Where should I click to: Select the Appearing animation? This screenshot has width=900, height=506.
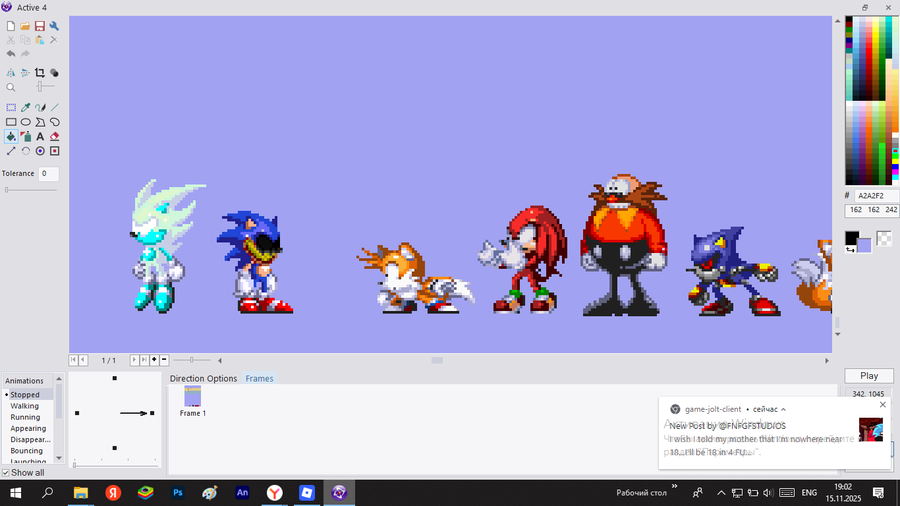(28, 429)
